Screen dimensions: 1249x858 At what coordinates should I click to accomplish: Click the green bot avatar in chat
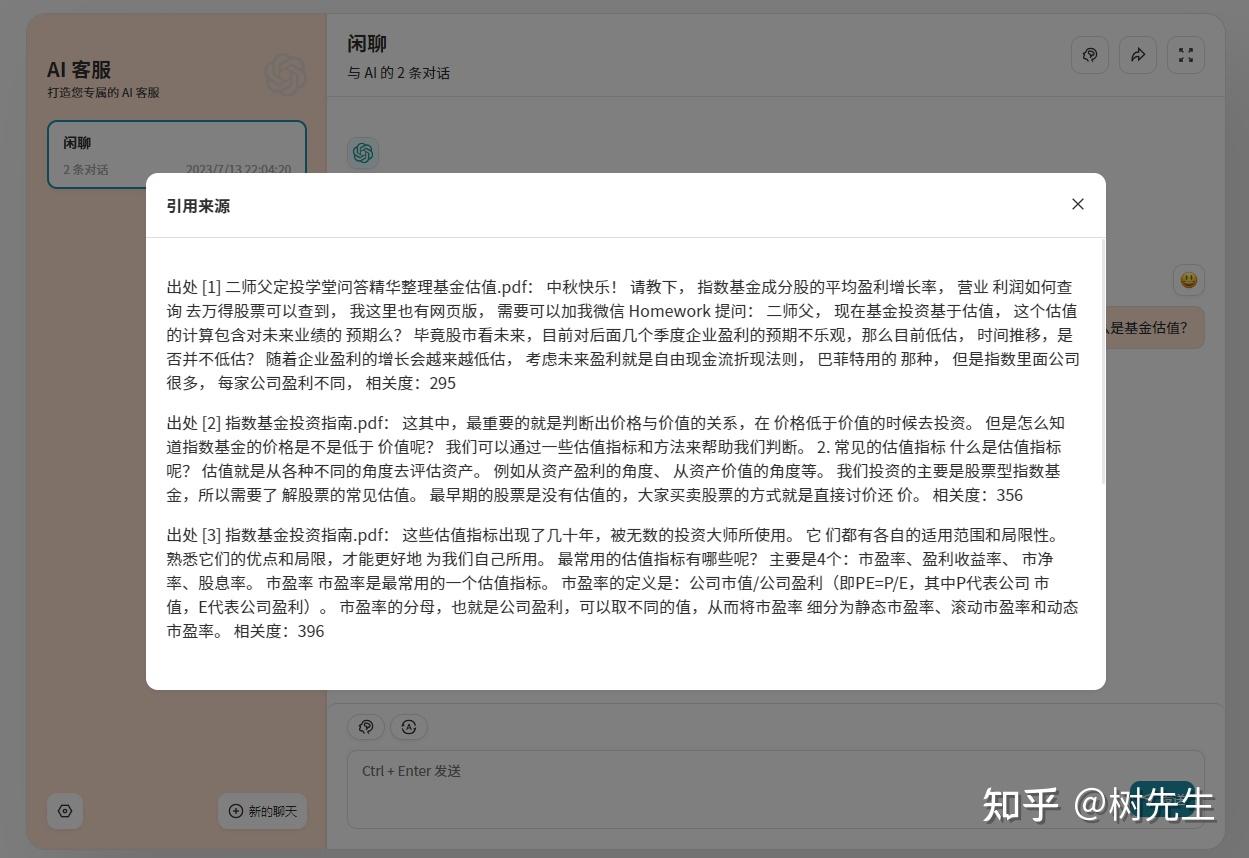pyautogui.click(x=363, y=153)
